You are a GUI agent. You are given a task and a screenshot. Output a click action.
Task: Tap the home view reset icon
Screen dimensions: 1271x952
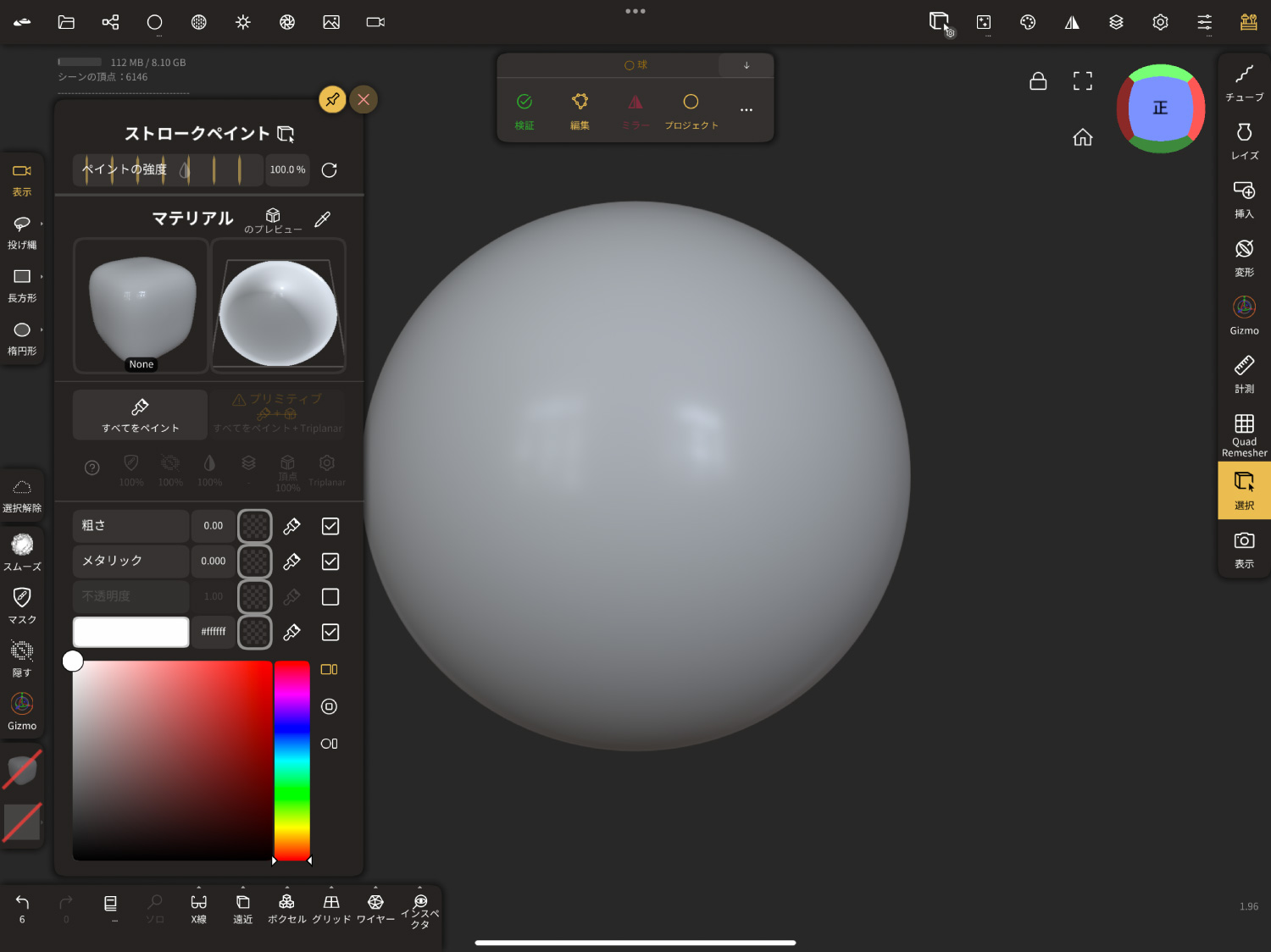tap(1082, 137)
